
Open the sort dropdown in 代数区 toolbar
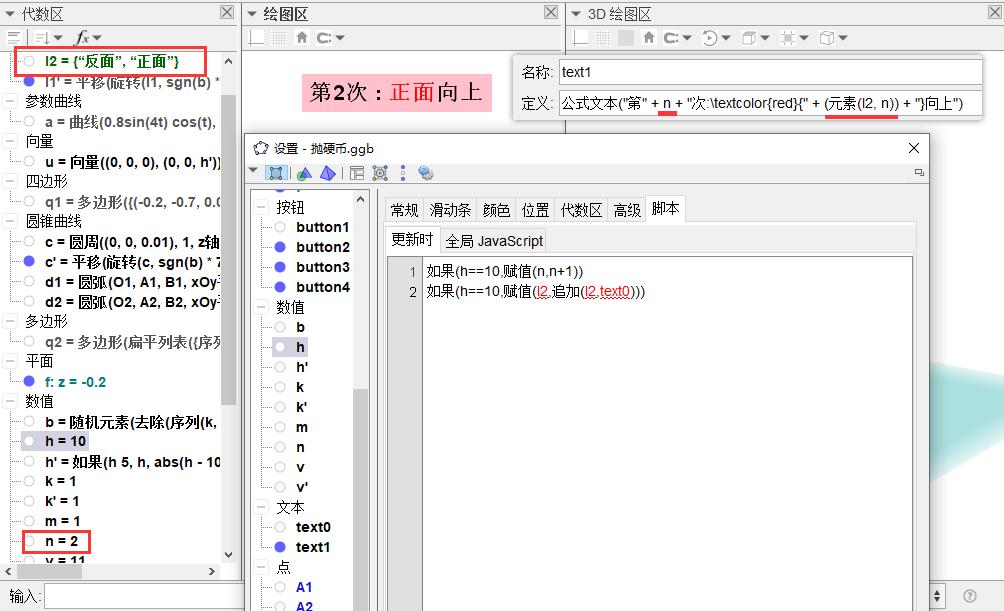coord(48,38)
